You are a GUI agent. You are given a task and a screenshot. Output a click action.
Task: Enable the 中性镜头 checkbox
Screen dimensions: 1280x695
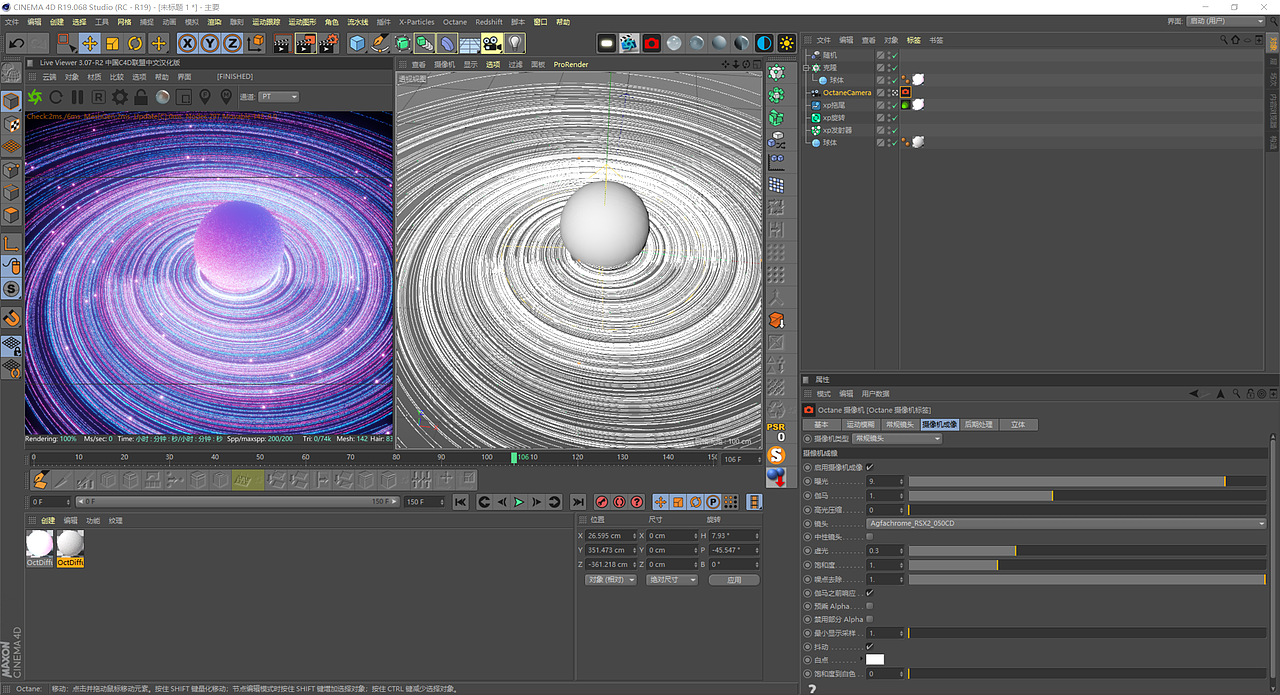[869, 537]
